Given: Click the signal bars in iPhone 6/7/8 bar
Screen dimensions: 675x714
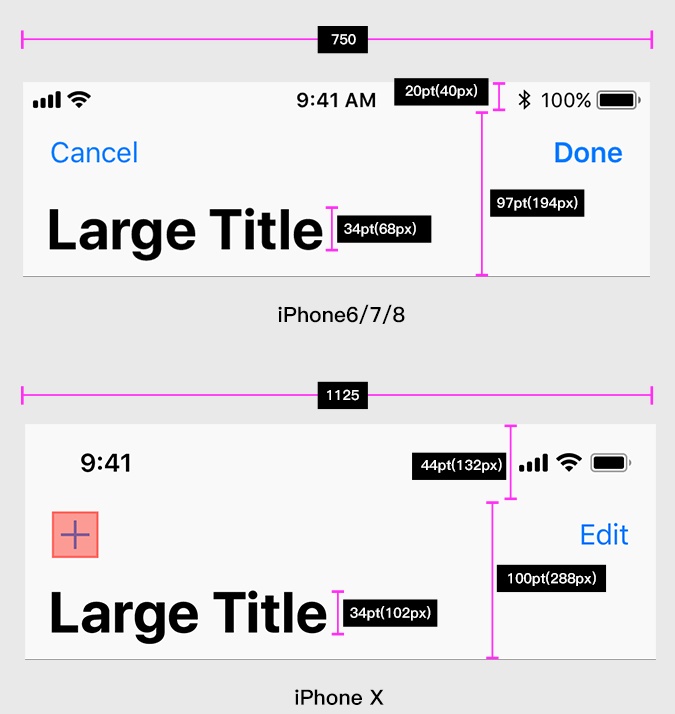Looking at the screenshot, I should (47, 100).
